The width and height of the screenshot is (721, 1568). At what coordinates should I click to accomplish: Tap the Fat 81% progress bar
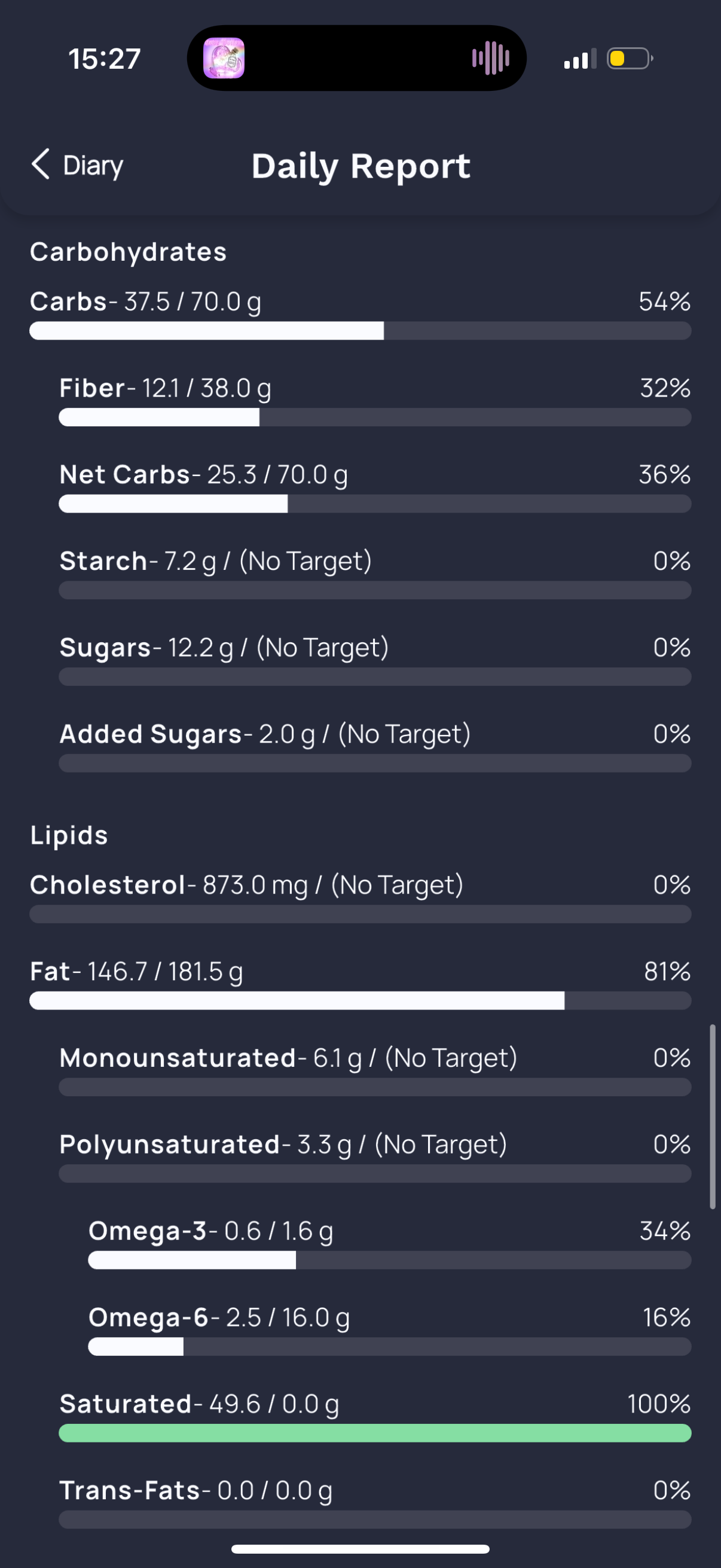tap(360, 1000)
